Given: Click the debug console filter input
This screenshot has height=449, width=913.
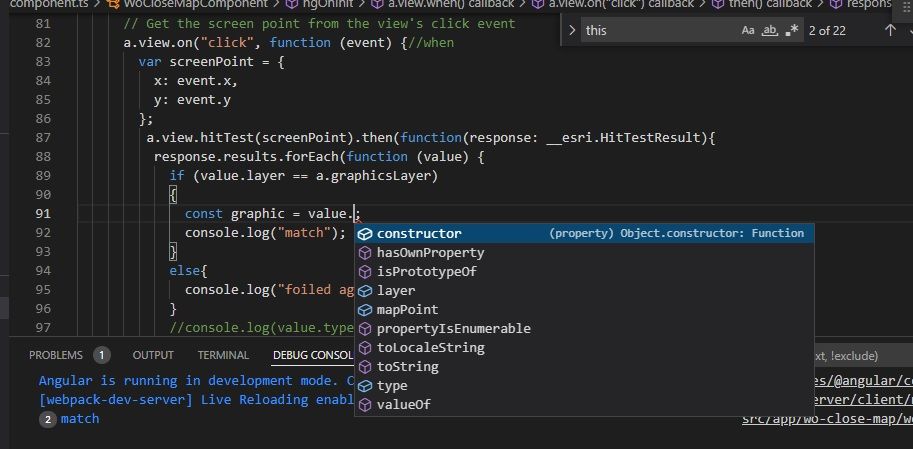Looking at the screenshot, I should click(x=863, y=355).
